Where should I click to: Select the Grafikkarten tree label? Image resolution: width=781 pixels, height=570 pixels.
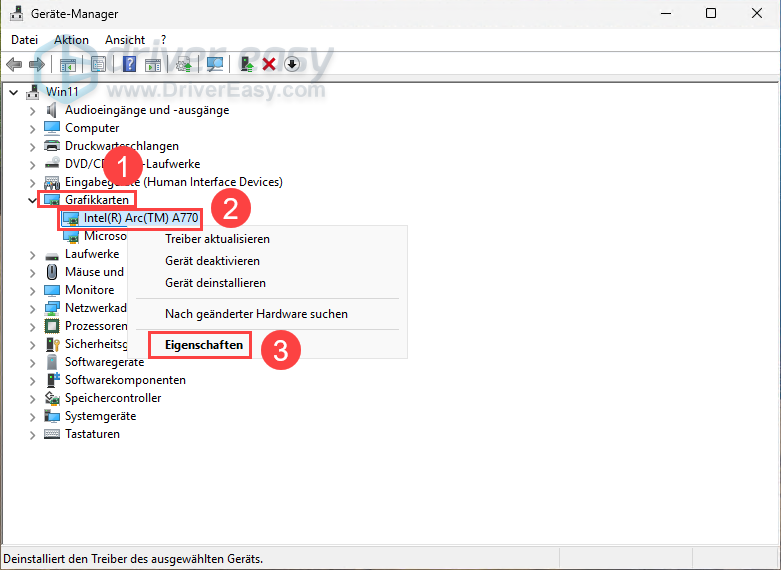pos(97,200)
